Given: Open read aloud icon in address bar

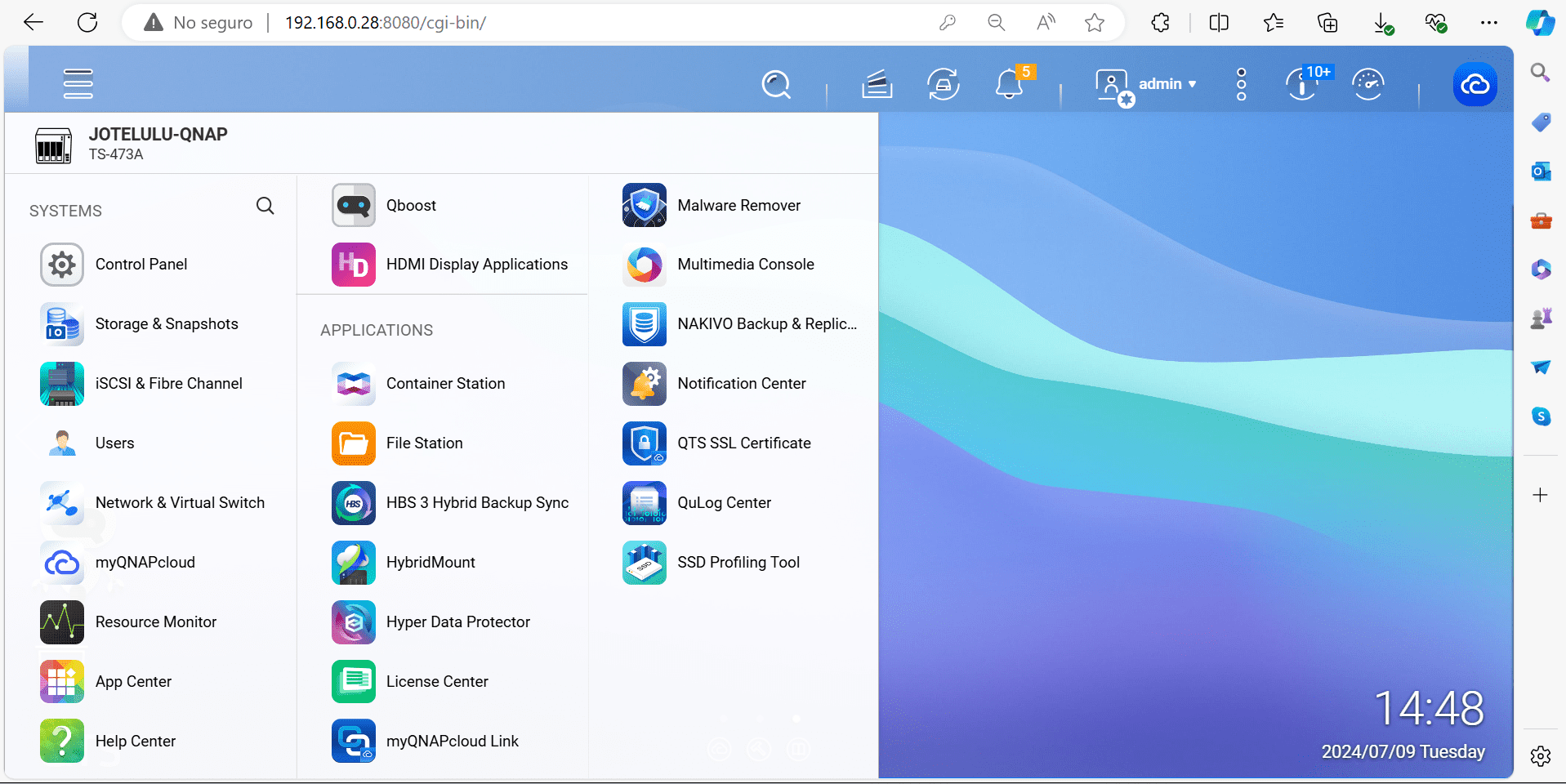Looking at the screenshot, I should pyautogui.click(x=1046, y=23).
